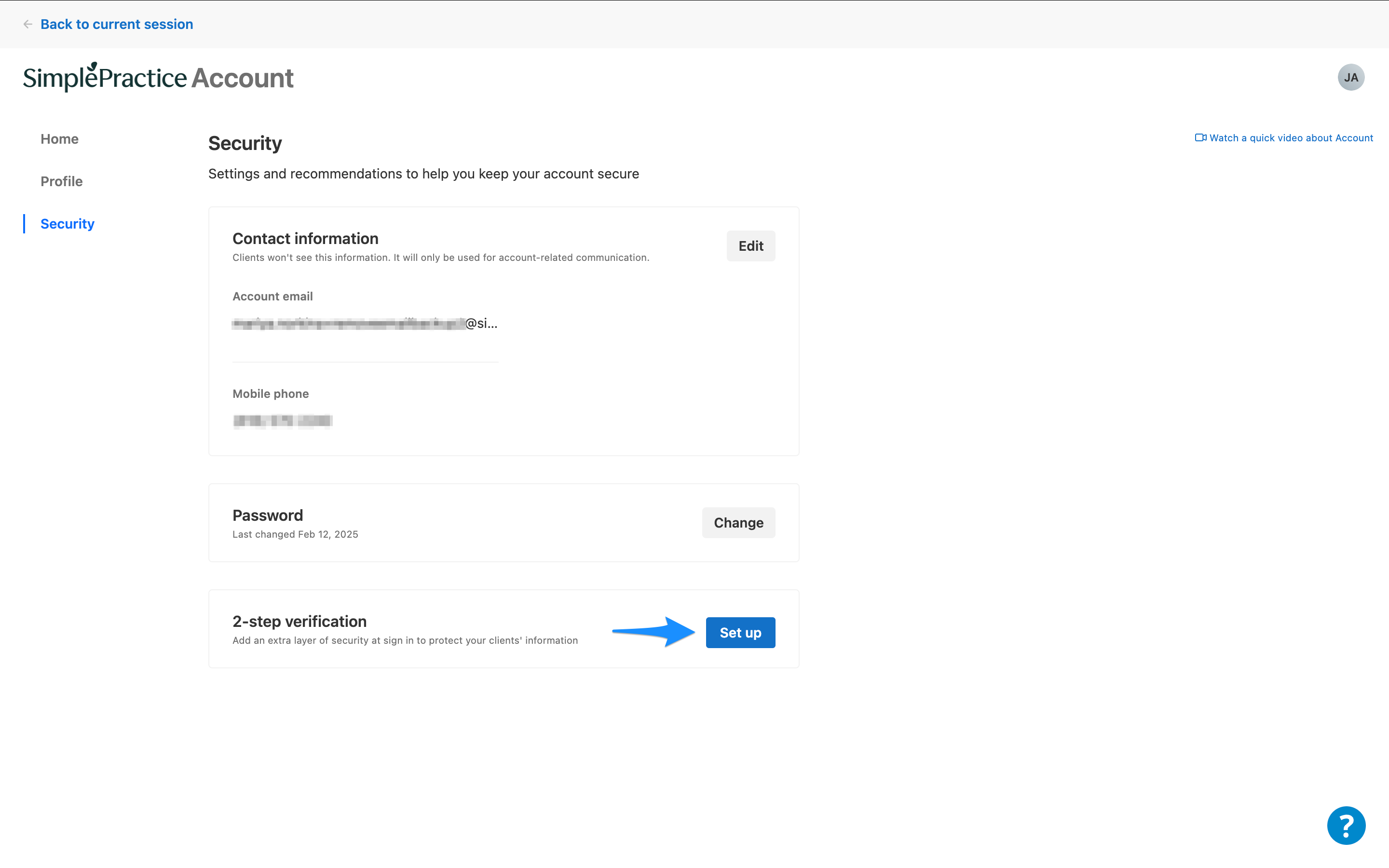
Task: Click the blurred account email value
Action: click(x=365, y=324)
